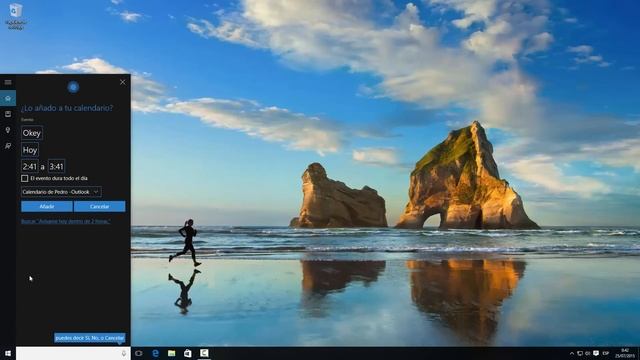Click the ESP language indicator
Screen dimensions: 640x360
pos(606,353)
